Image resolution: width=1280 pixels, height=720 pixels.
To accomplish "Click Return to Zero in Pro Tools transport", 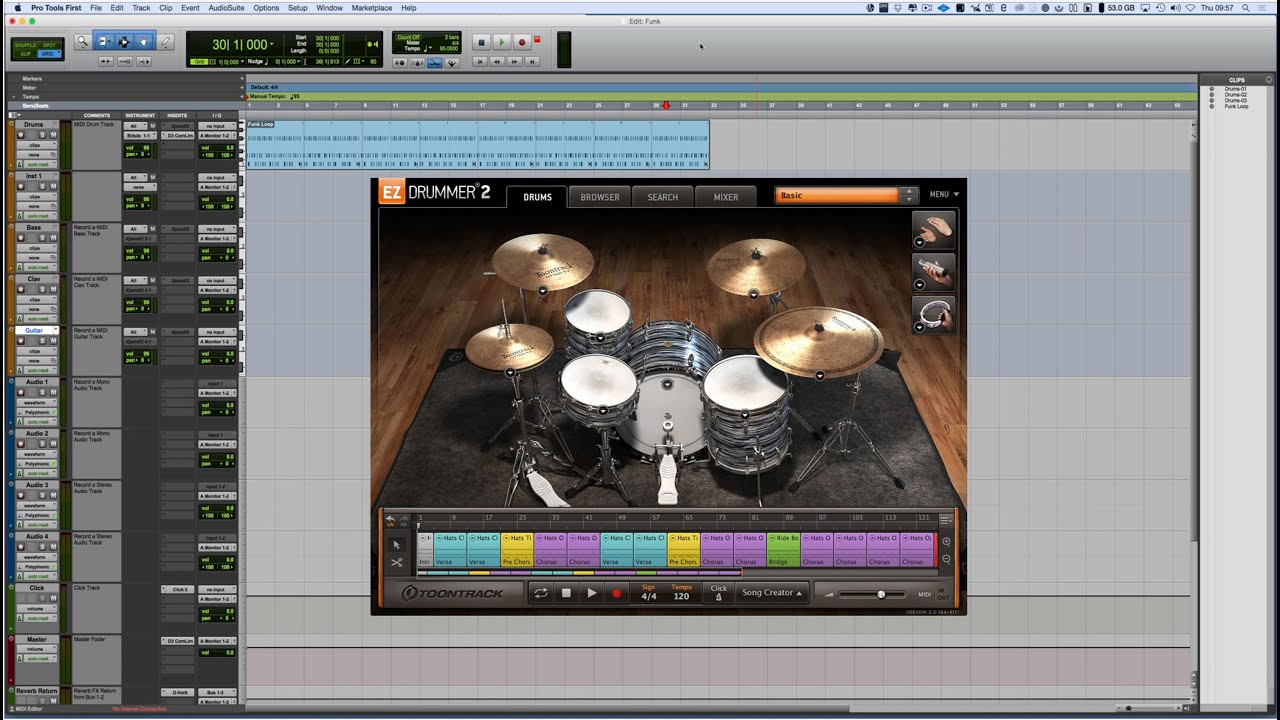I will click(480, 62).
